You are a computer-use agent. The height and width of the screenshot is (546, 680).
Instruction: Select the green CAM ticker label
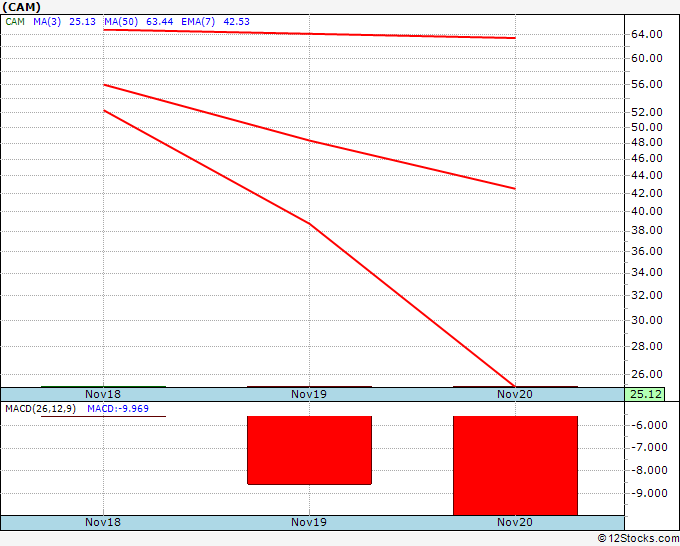tap(15, 22)
